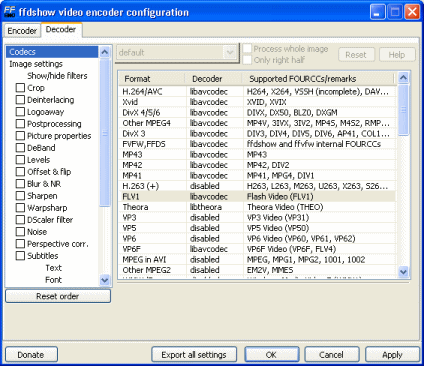Toggle the DScaler filter checkbox
The width and height of the screenshot is (424, 366).
(20, 220)
